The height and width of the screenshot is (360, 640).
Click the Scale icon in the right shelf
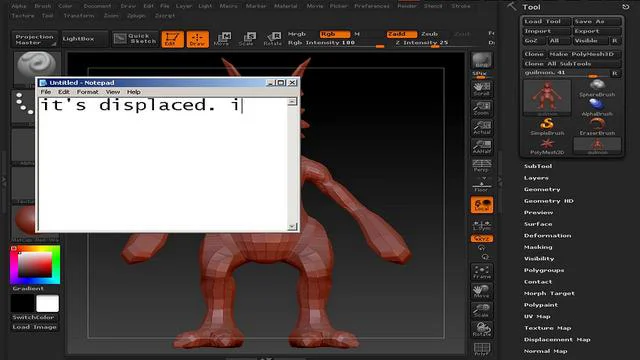[482, 310]
